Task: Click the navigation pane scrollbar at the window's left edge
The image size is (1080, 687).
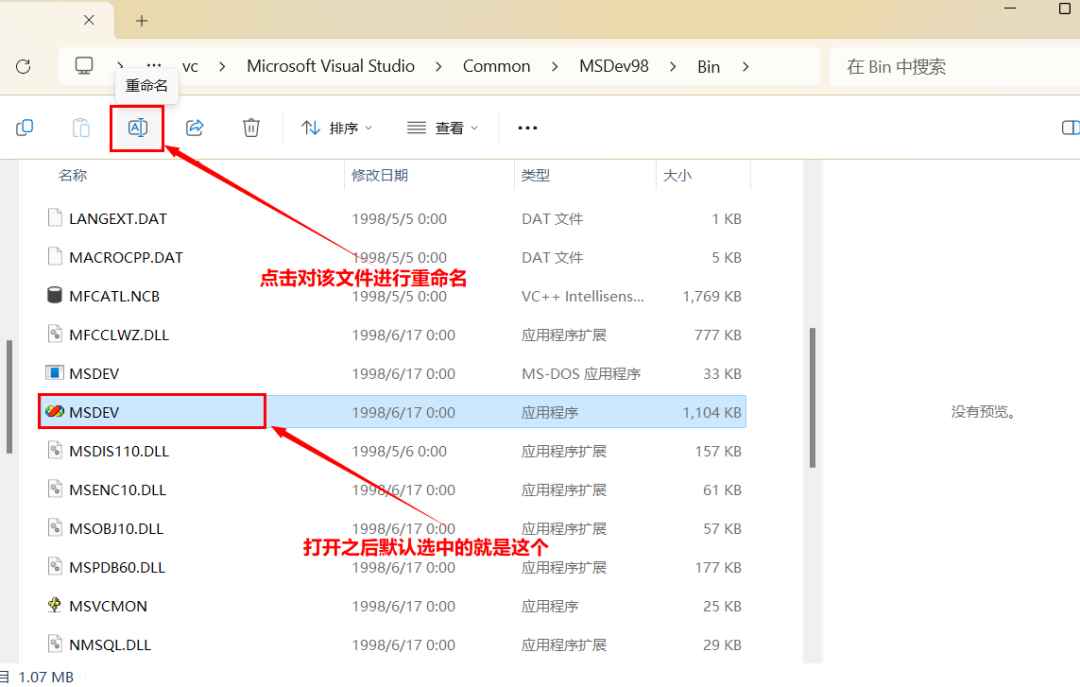Action: (9, 397)
